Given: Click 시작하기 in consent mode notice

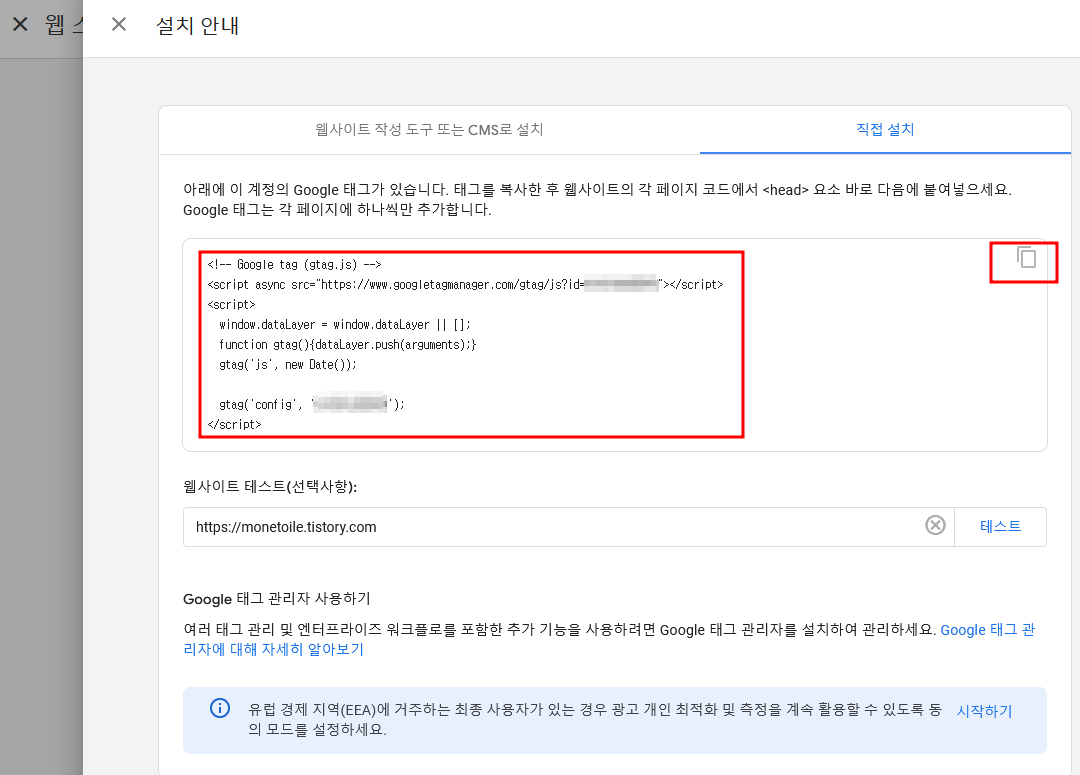Looking at the screenshot, I should (984, 711).
